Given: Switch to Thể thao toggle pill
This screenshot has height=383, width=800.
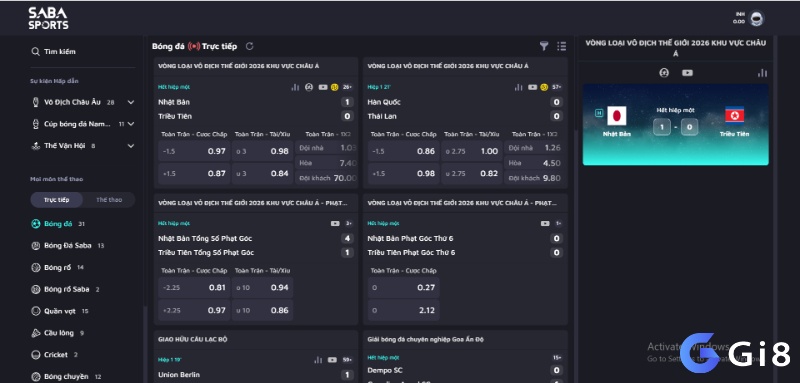Looking at the screenshot, I should [109, 200].
